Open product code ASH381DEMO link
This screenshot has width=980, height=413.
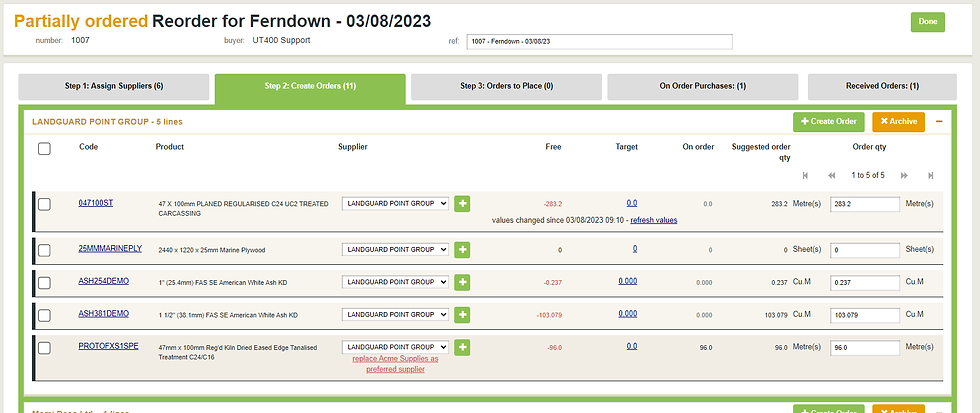pos(104,313)
